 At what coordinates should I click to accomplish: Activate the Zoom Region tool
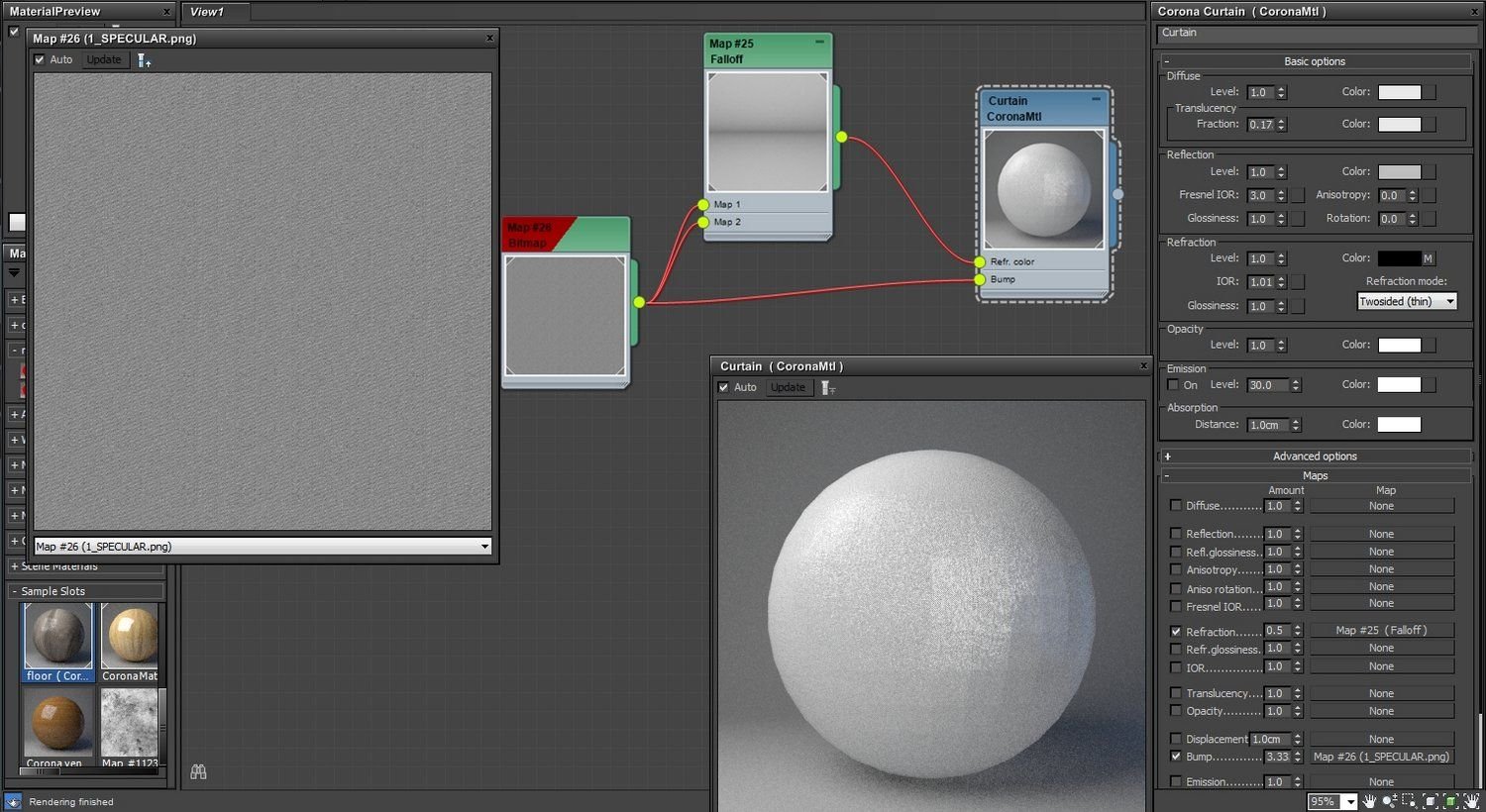1410,801
